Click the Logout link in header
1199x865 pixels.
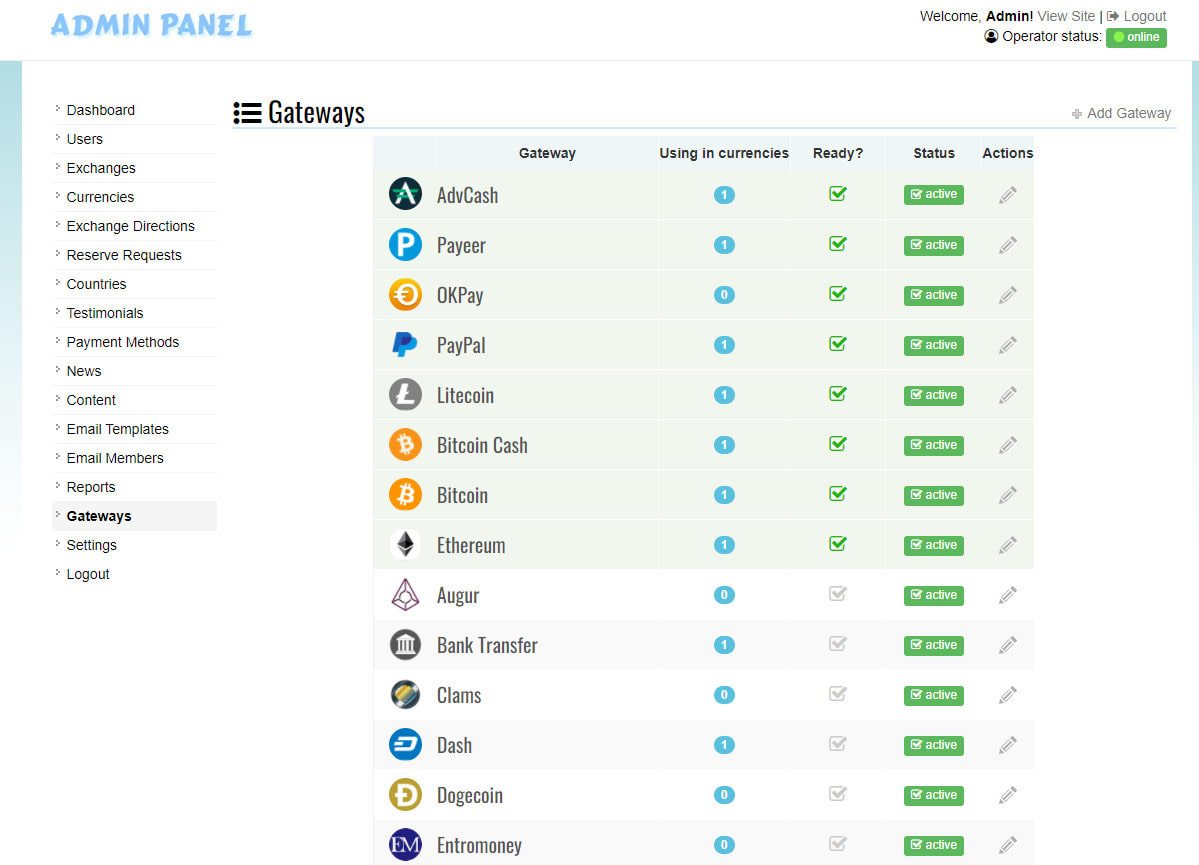click(x=1144, y=16)
